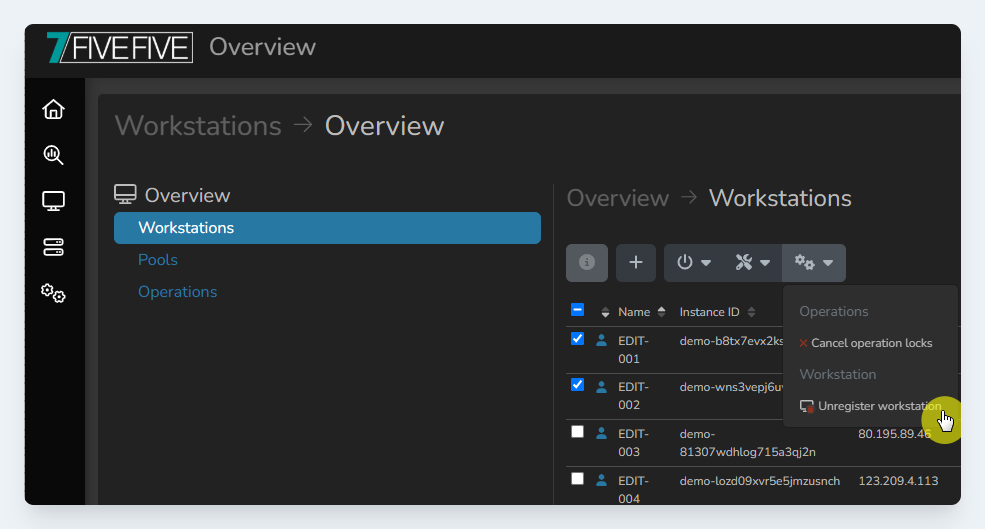Viewport: 985px width, 529px height.
Task: Expand the power actions dropdown
Action: [x=694, y=262]
